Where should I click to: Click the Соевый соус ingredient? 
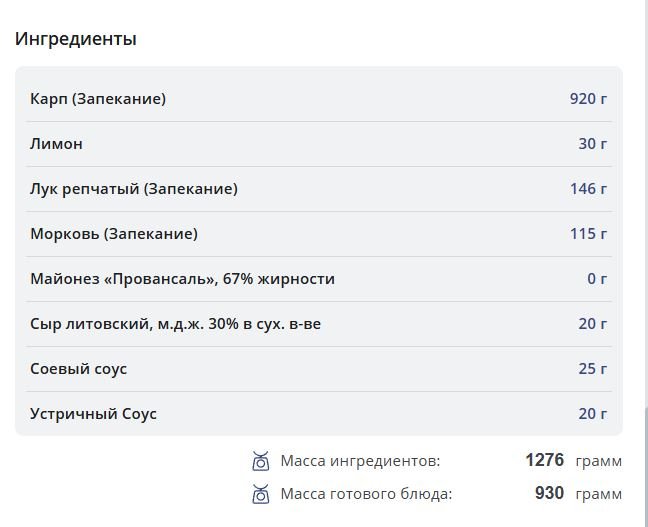(79, 369)
